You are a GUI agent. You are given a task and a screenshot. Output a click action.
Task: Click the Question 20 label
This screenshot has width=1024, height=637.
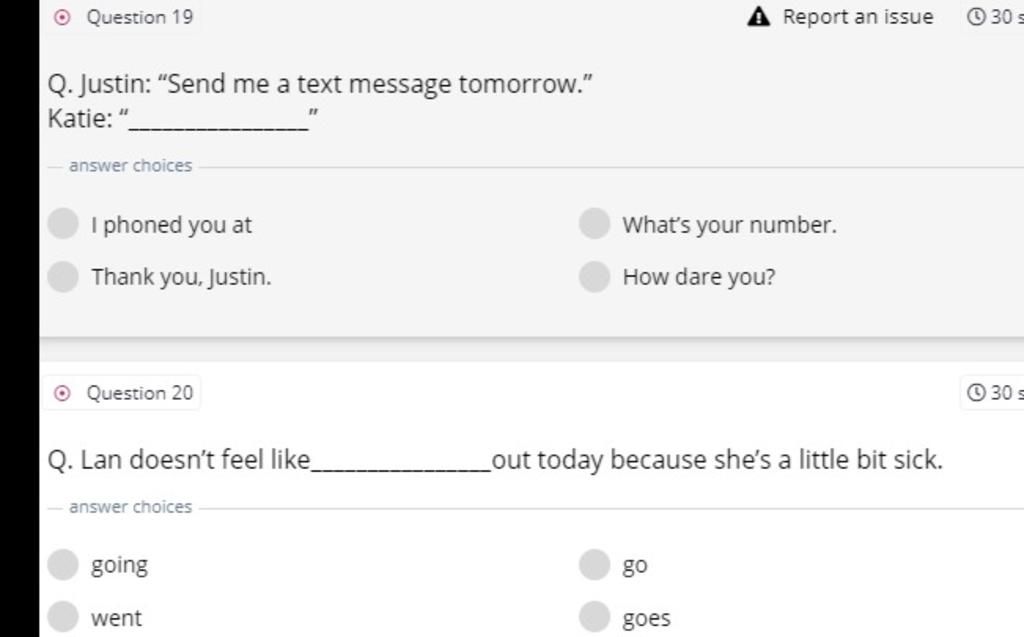click(x=140, y=393)
